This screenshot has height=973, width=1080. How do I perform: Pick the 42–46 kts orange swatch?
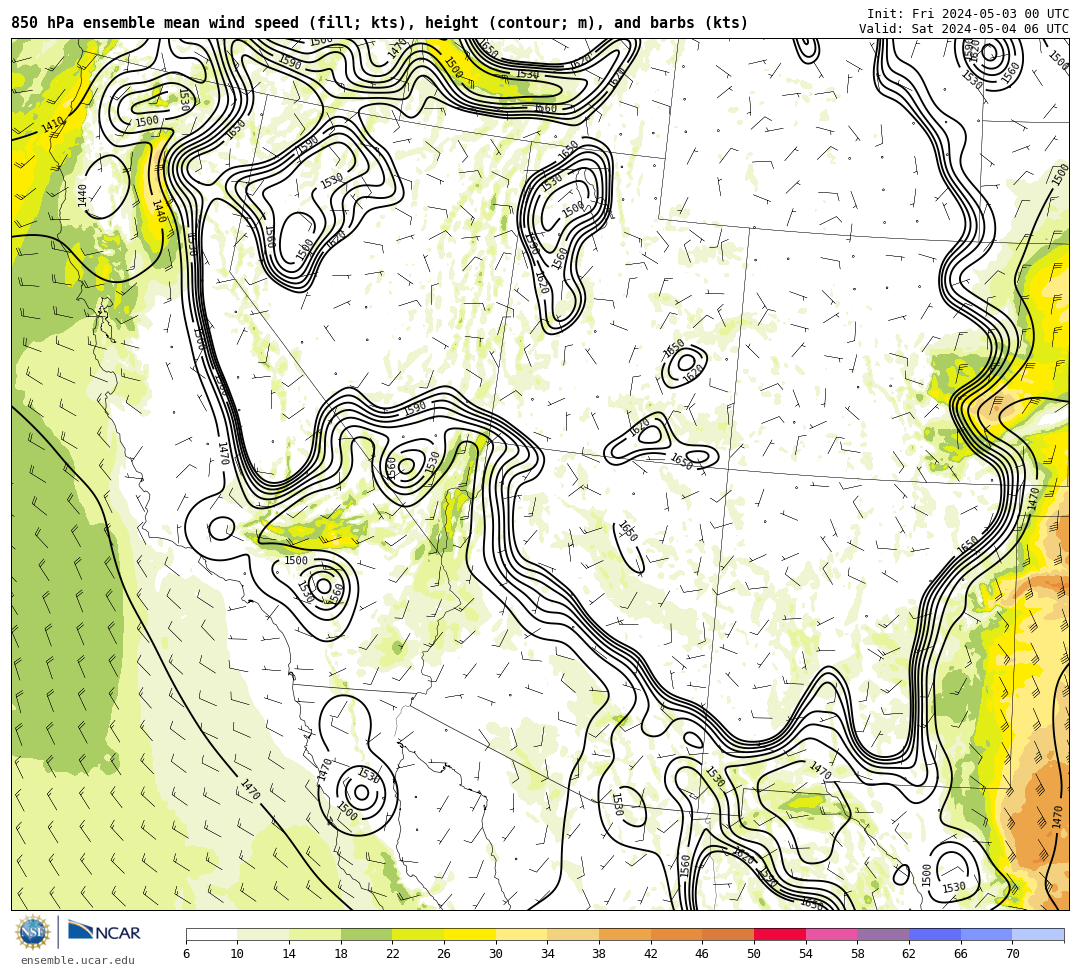676,934
